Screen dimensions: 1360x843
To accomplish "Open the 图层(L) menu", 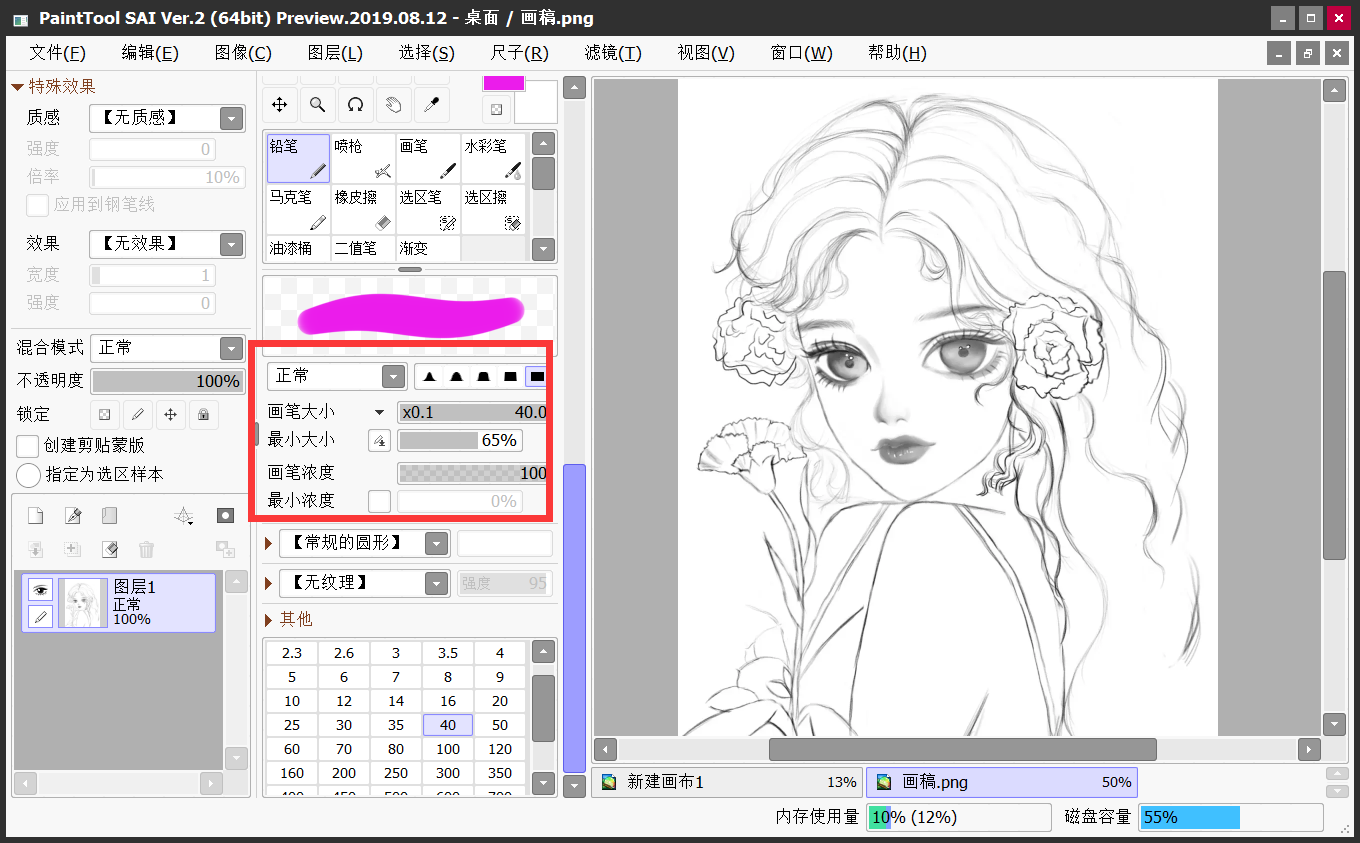I will coord(335,53).
